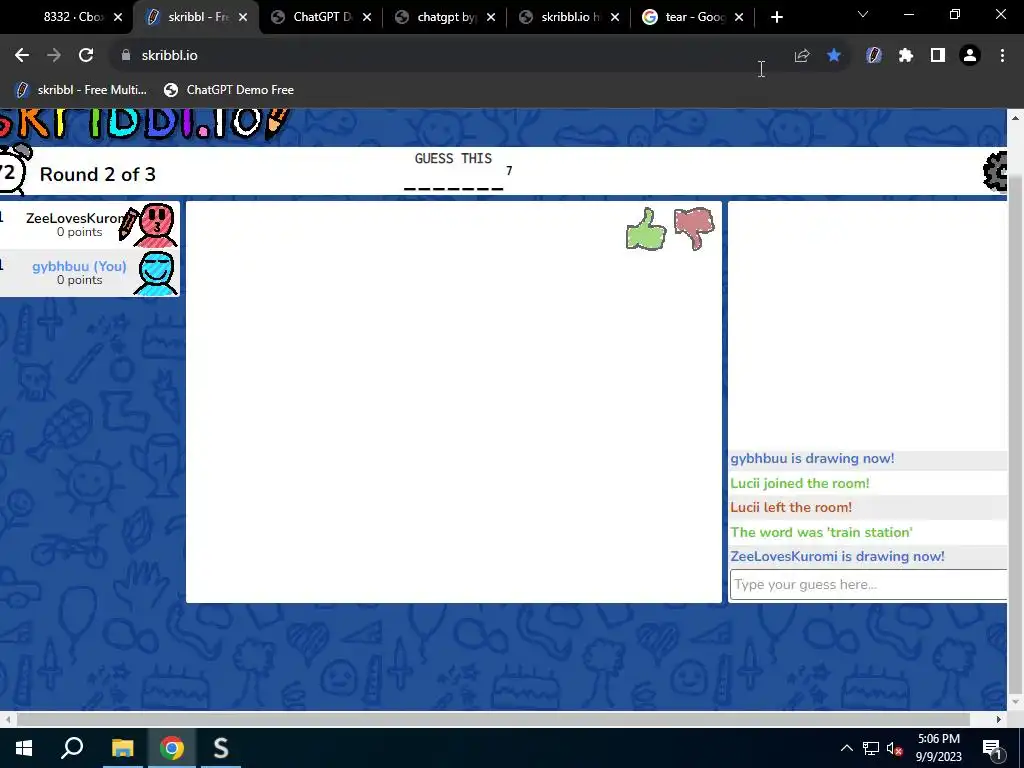Screen dimensions: 1024x768
Task: Reload the skribbl.io page
Action: coord(86,56)
